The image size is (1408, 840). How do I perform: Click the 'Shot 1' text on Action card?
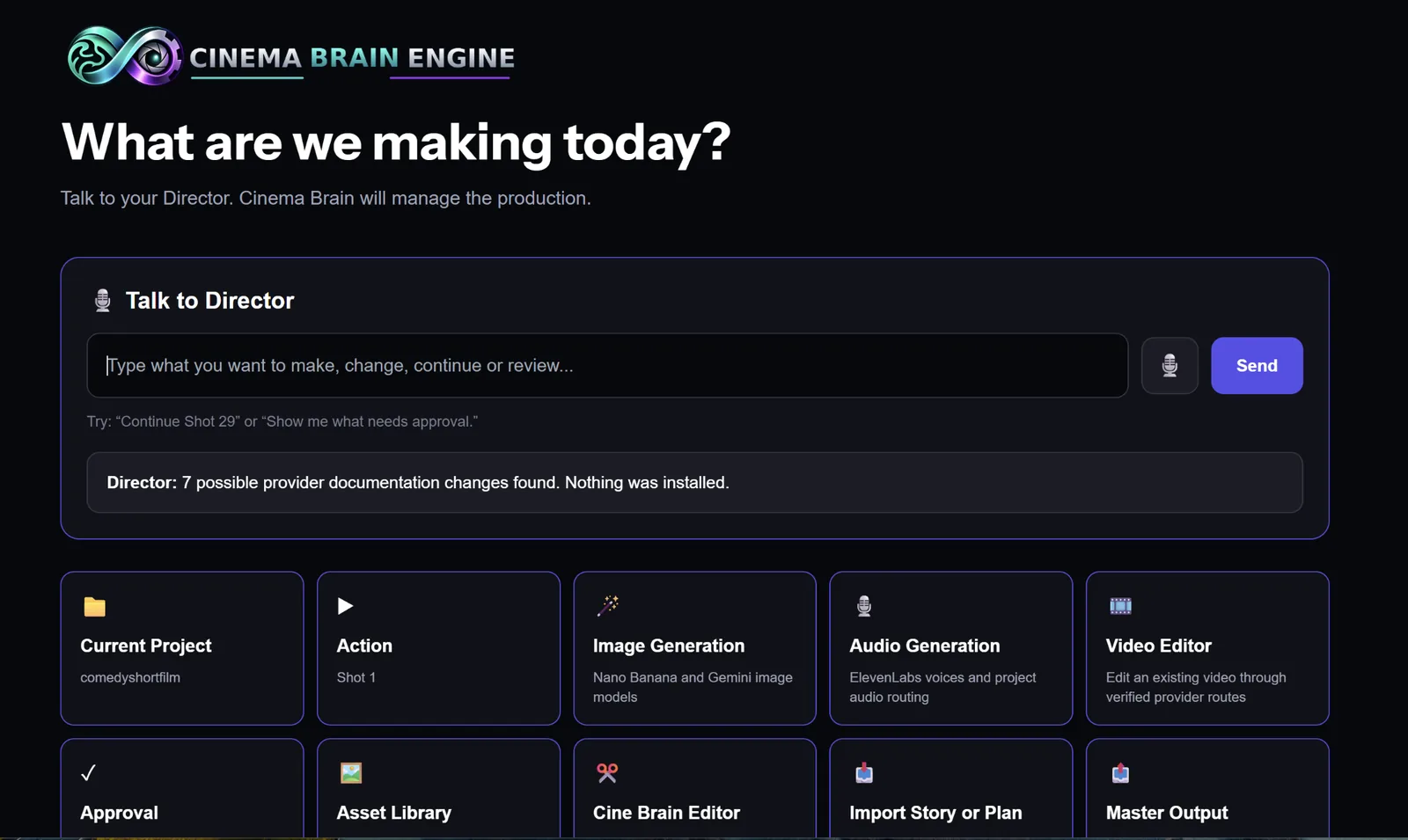[x=356, y=677]
